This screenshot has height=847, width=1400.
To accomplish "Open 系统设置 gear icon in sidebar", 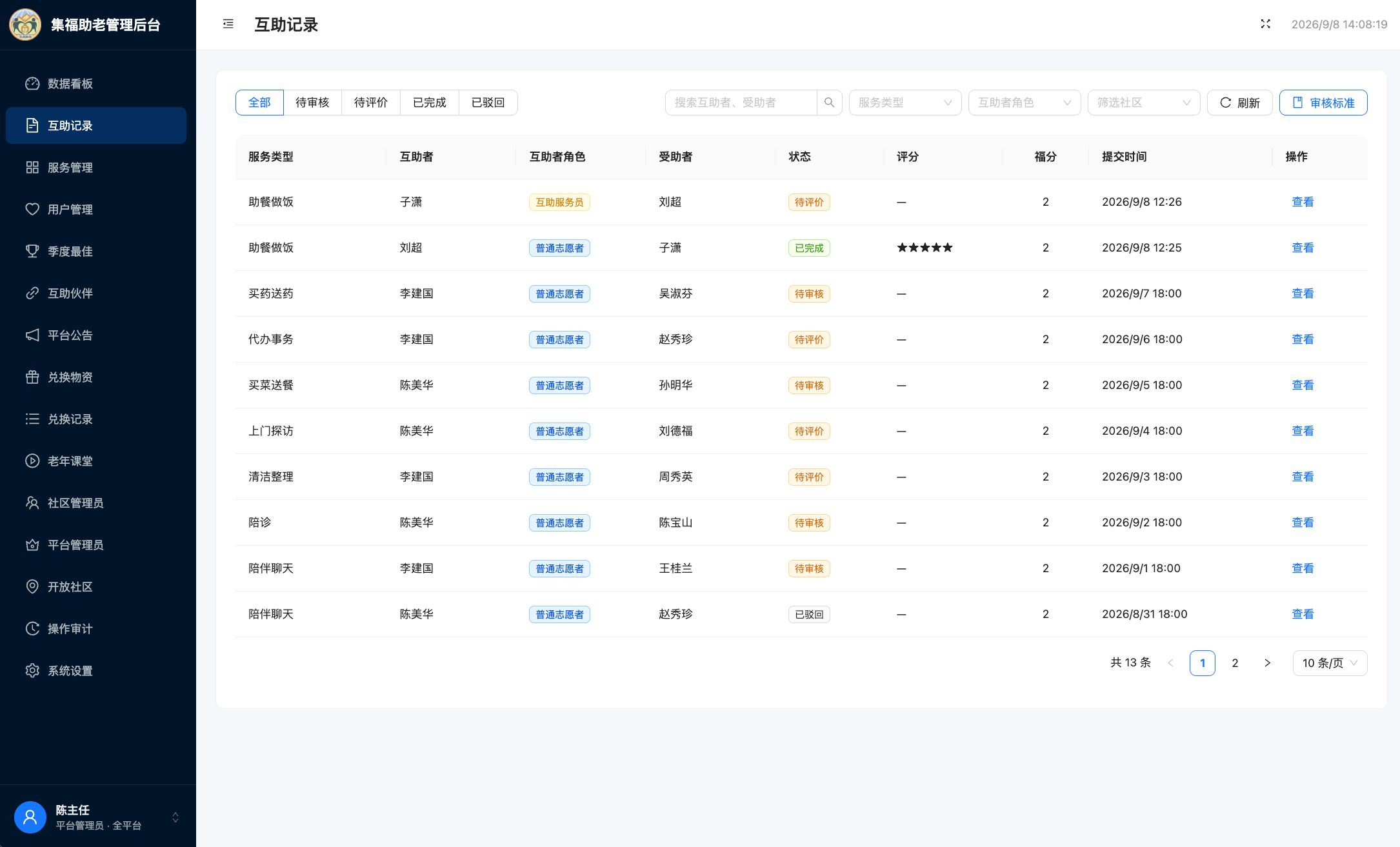I will [x=32, y=671].
